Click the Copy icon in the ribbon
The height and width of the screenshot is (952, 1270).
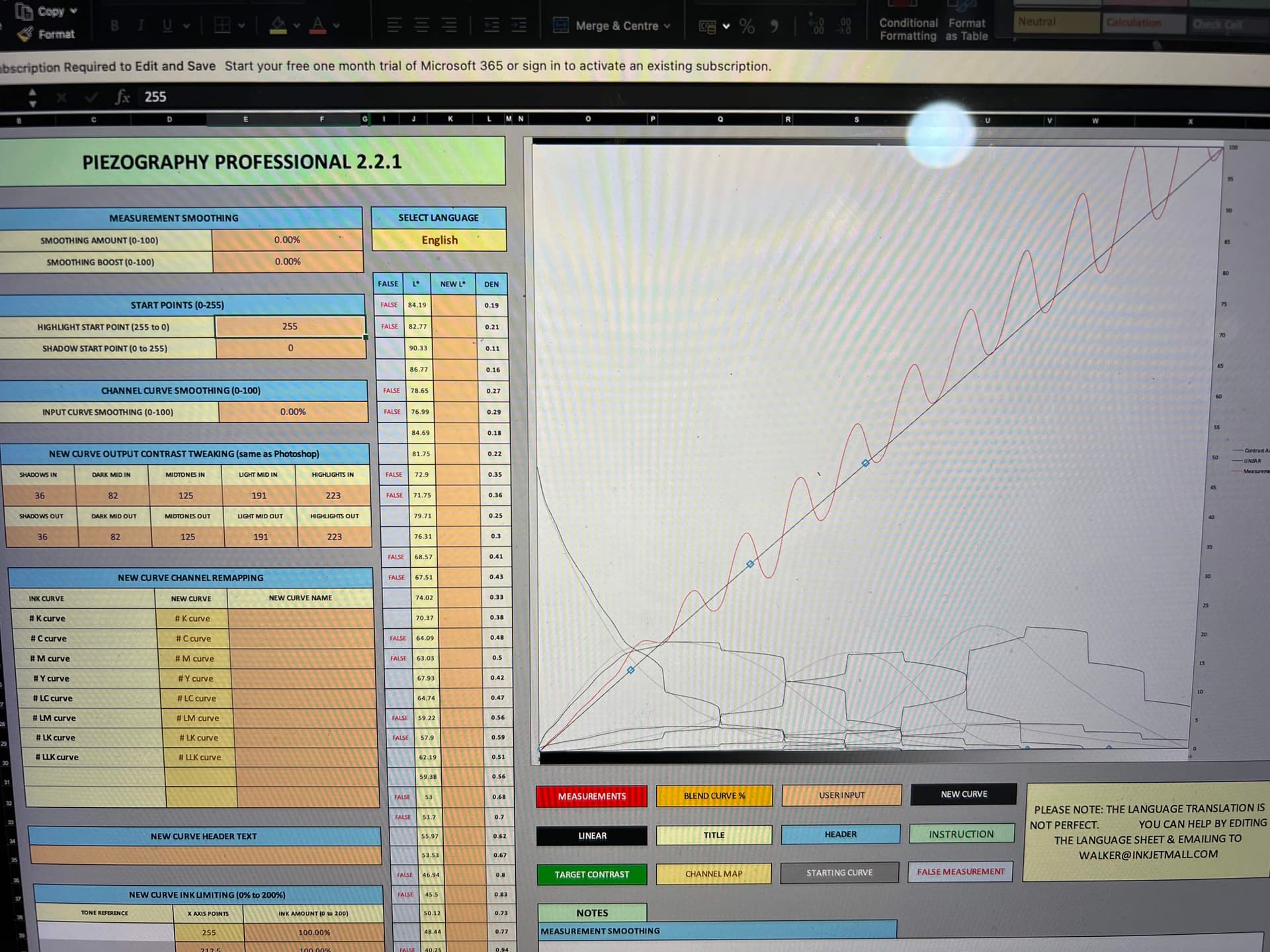[24, 11]
